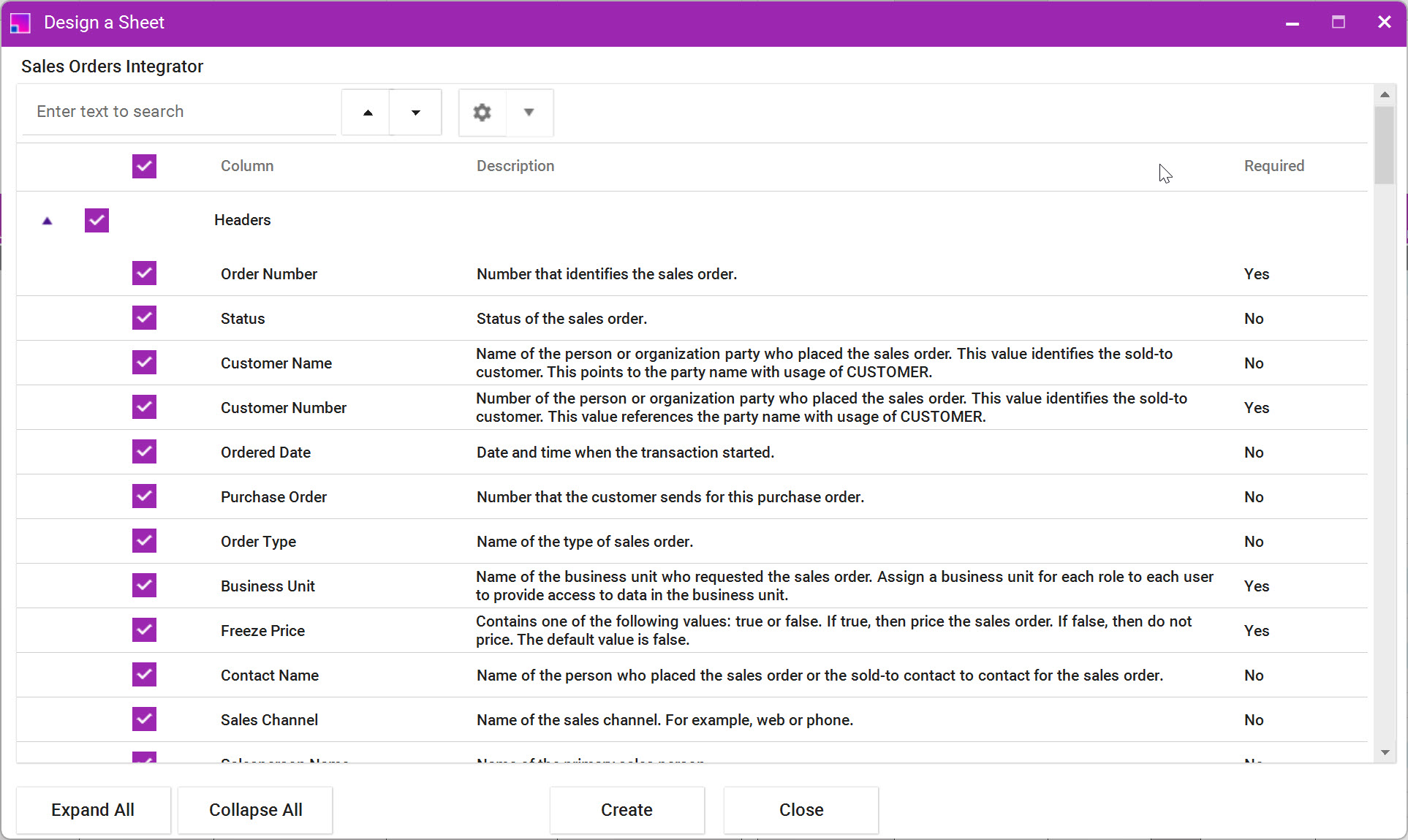
Task: Click the Design a Sheet app icon
Action: pyautogui.click(x=20, y=23)
